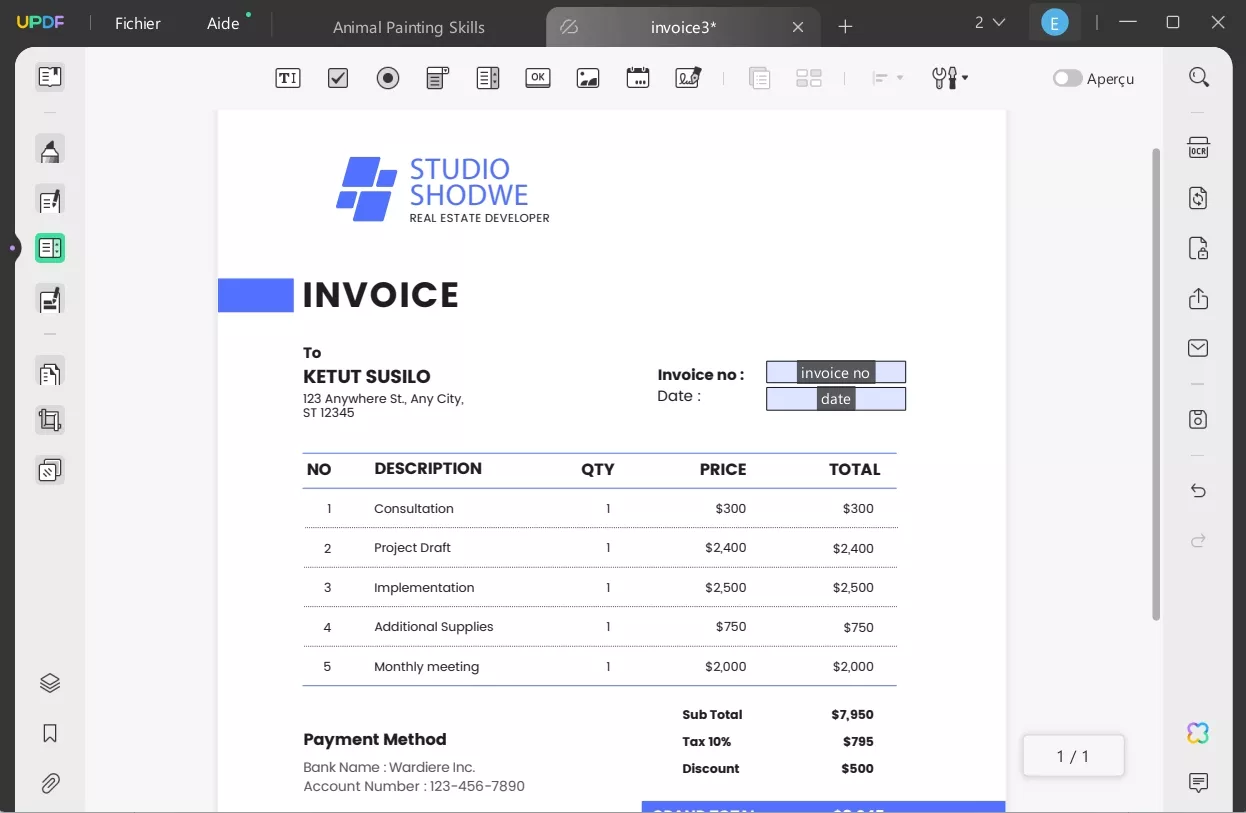Click the Consultation description text

coord(414,508)
